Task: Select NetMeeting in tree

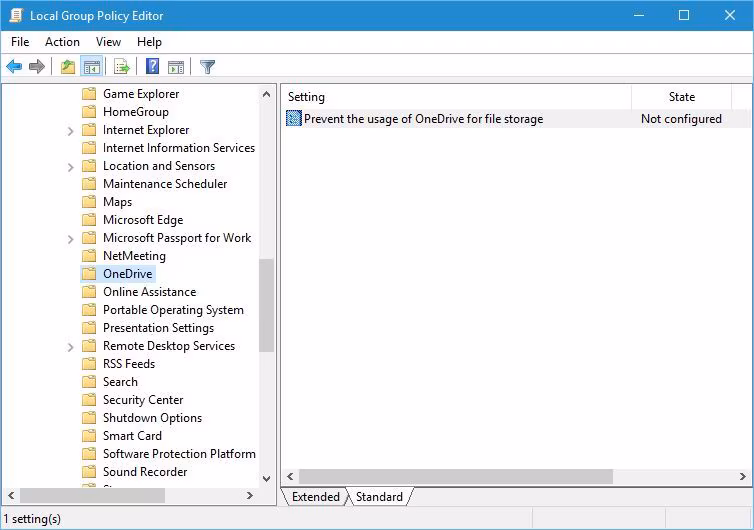Action: pos(134,256)
